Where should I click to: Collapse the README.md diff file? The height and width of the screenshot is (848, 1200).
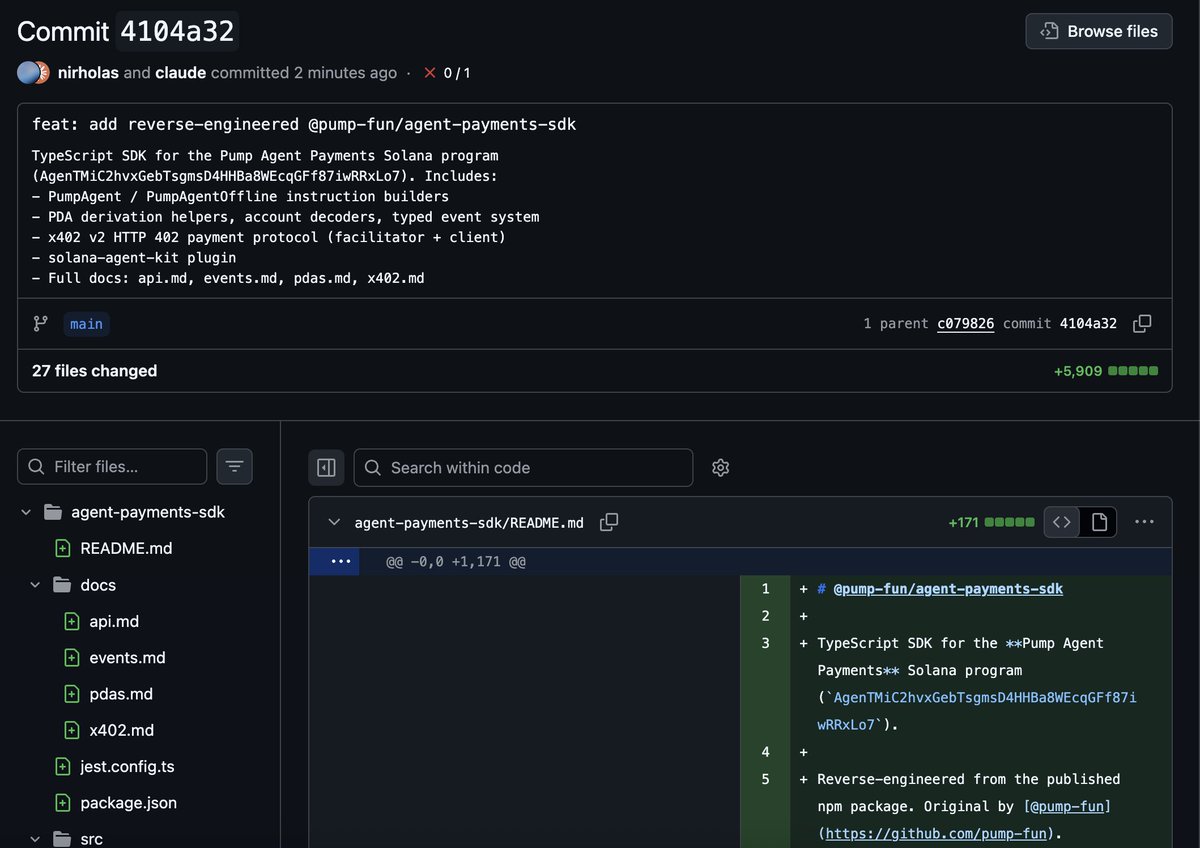point(334,522)
